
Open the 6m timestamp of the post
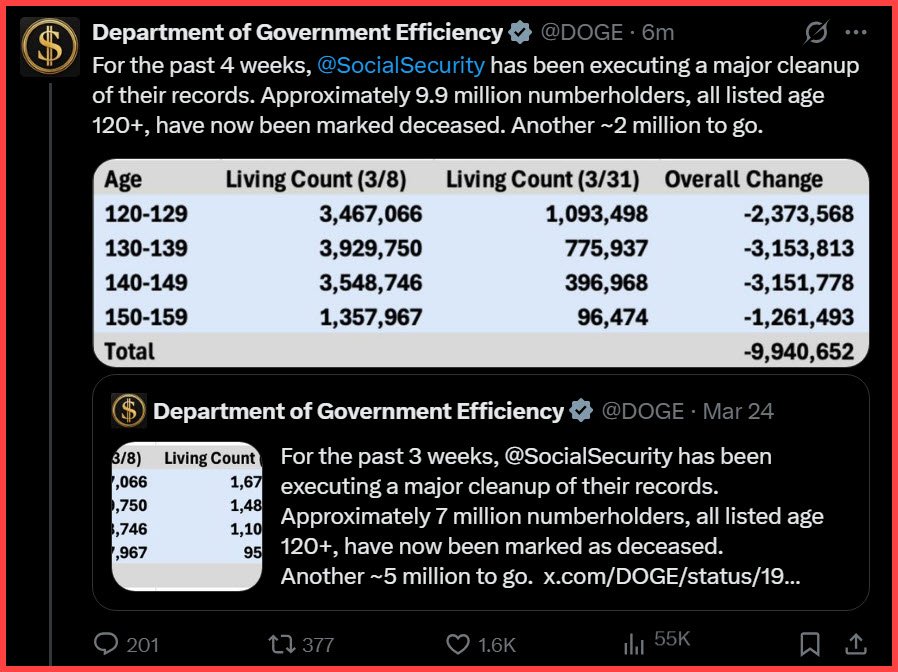point(658,33)
